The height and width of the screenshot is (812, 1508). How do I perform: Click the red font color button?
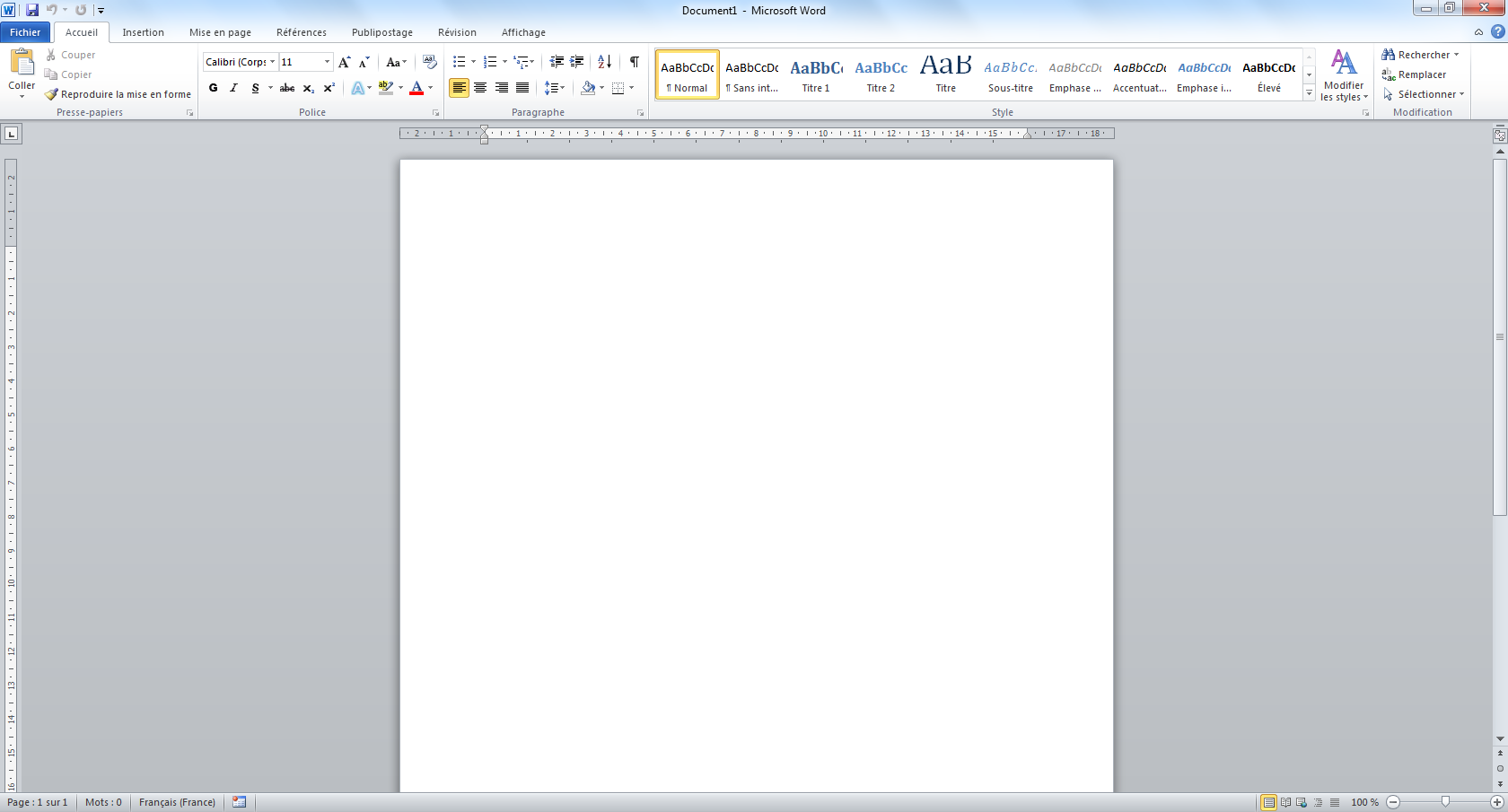tap(416, 88)
